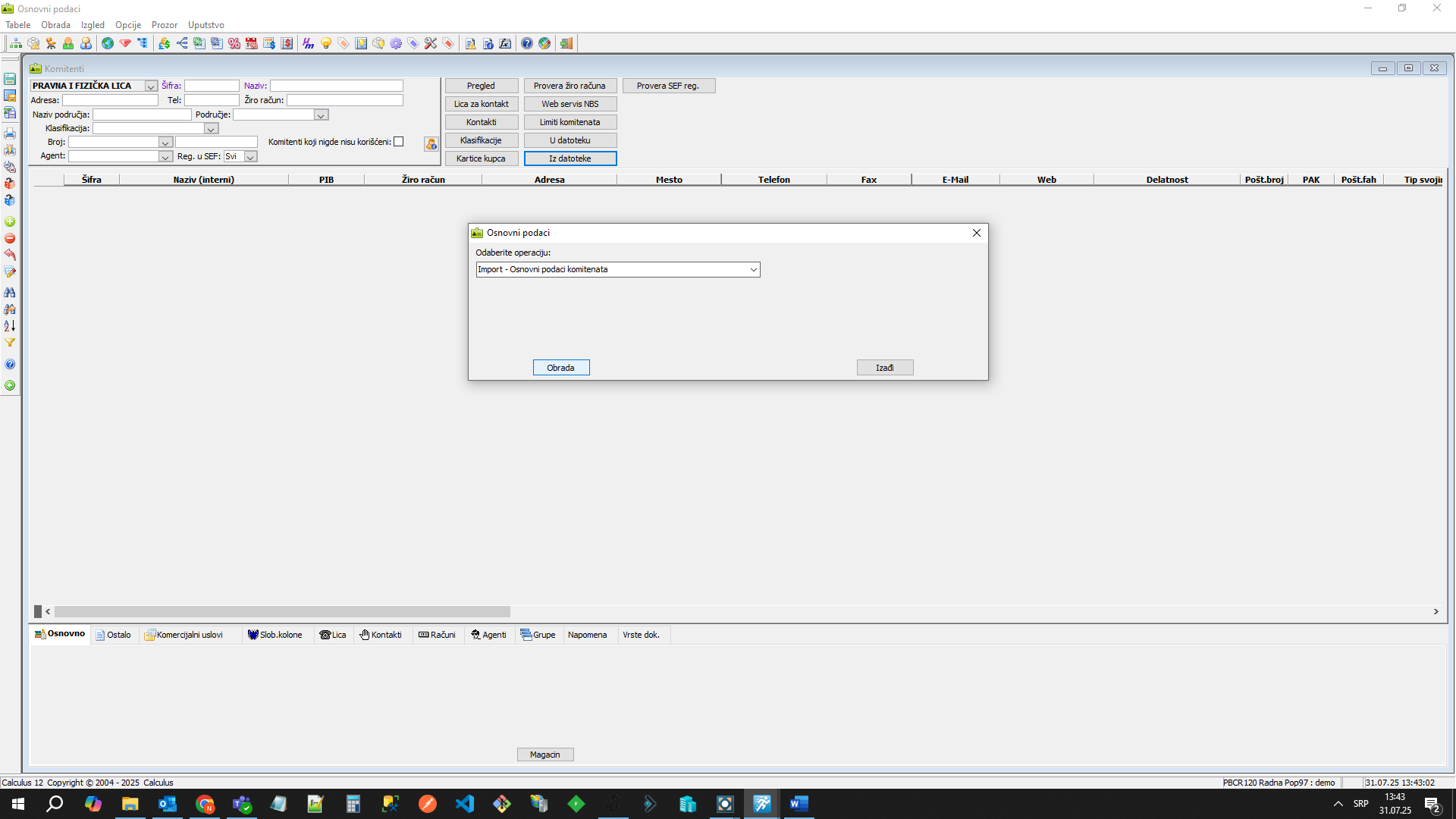The image size is (1456, 819).
Task: Switch to the Ostalo tab
Action: pos(114,635)
